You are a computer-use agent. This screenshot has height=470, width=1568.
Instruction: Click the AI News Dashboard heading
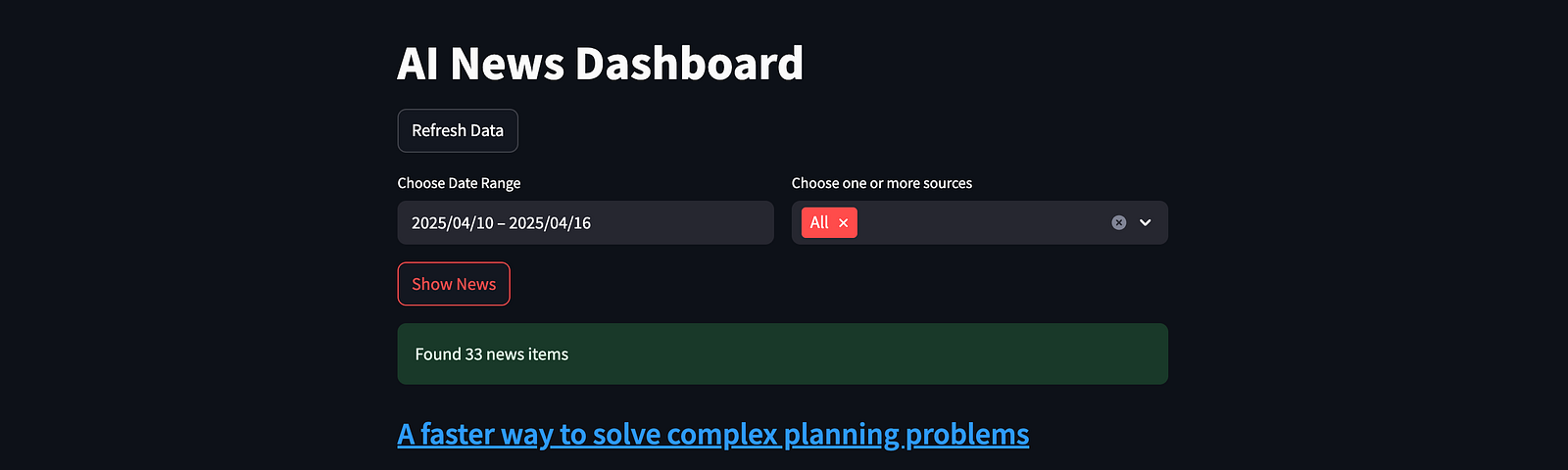[601, 64]
